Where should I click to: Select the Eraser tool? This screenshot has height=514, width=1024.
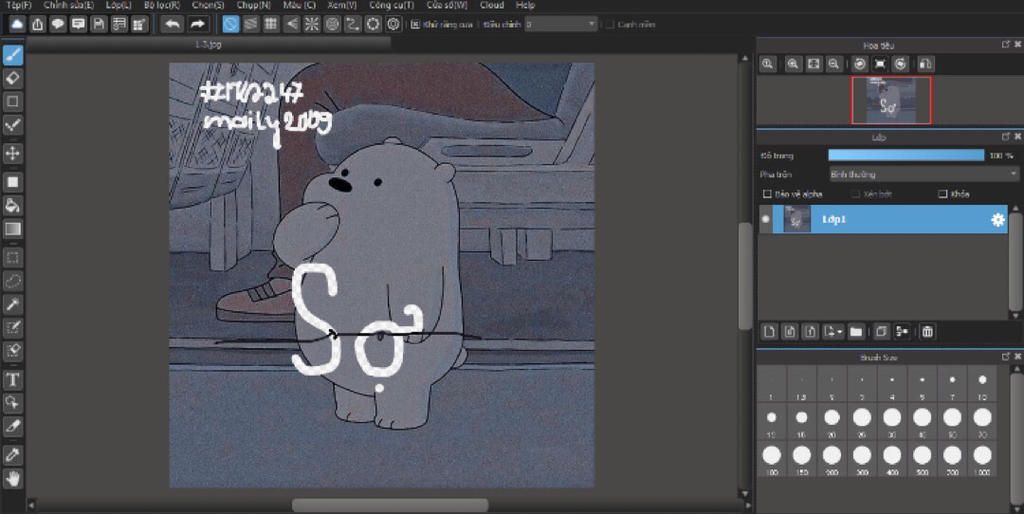click(13, 78)
